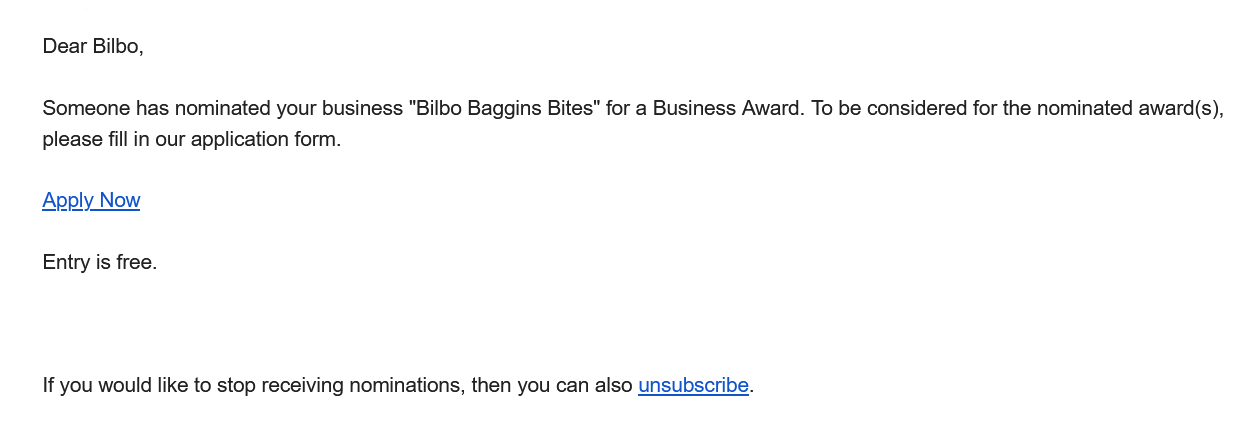Click the business name "Bilbo Baggins Bites"
This screenshot has height=438, width=1260.
pyautogui.click(x=504, y=108)
